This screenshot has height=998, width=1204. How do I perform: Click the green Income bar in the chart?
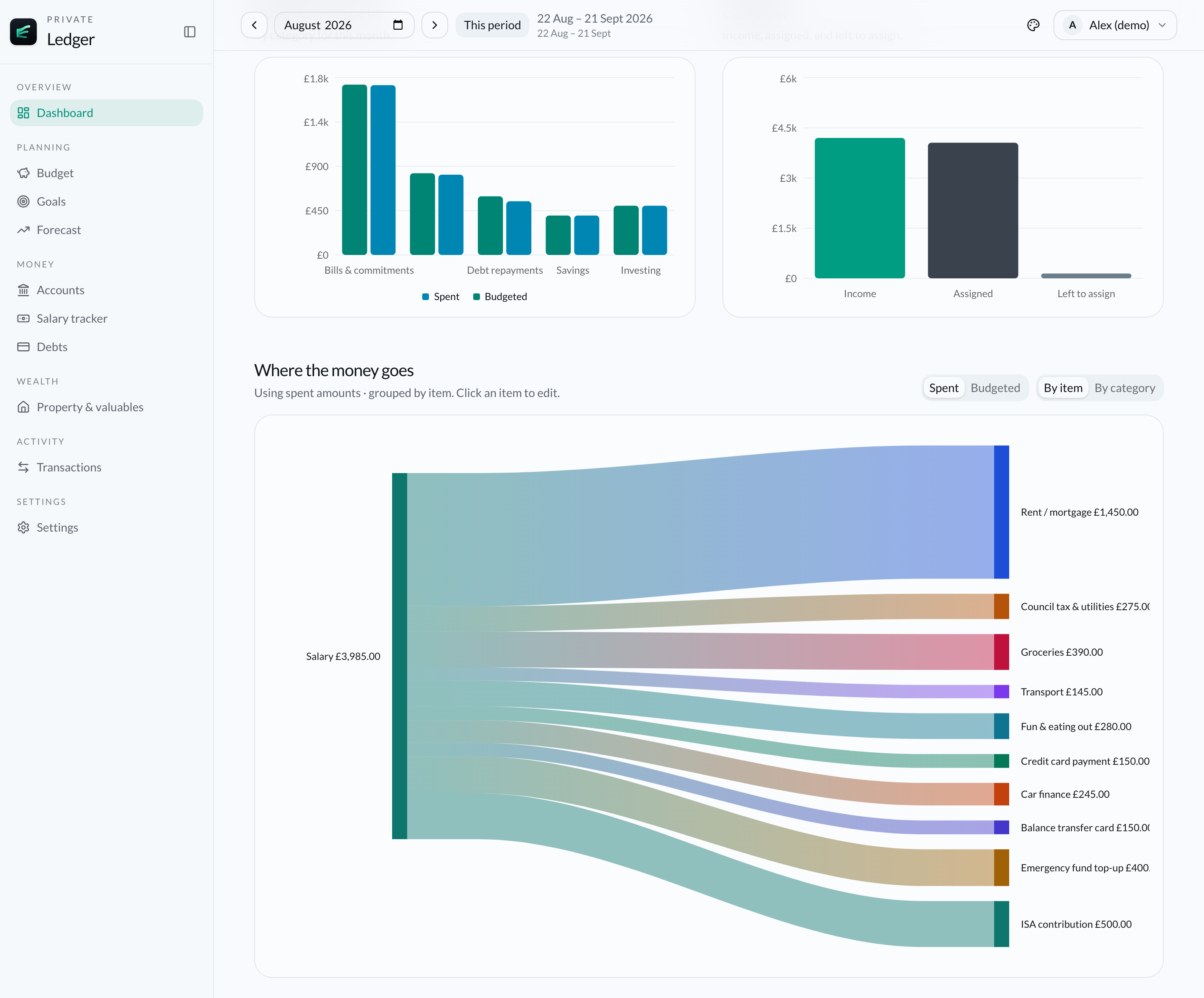point(860,208)
